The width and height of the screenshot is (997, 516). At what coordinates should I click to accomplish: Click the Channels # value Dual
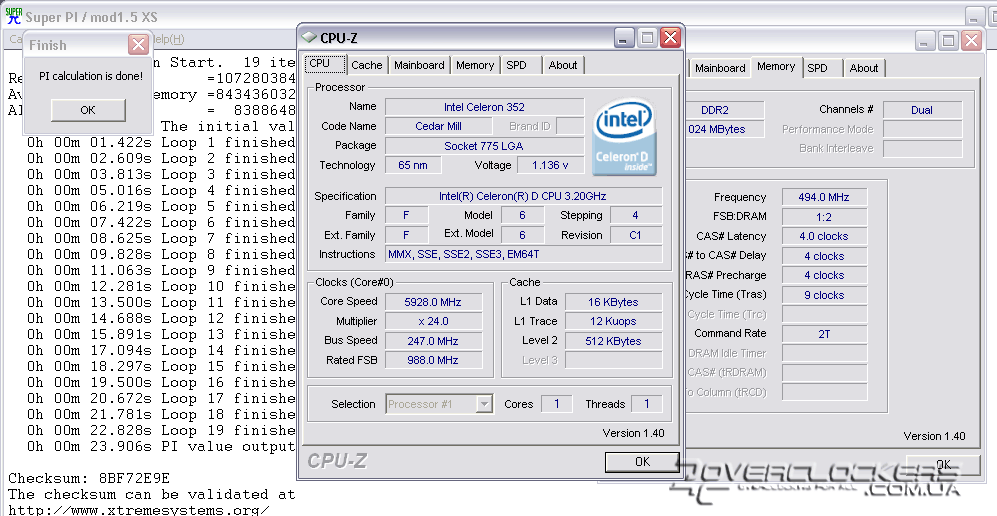coord(921,110)
